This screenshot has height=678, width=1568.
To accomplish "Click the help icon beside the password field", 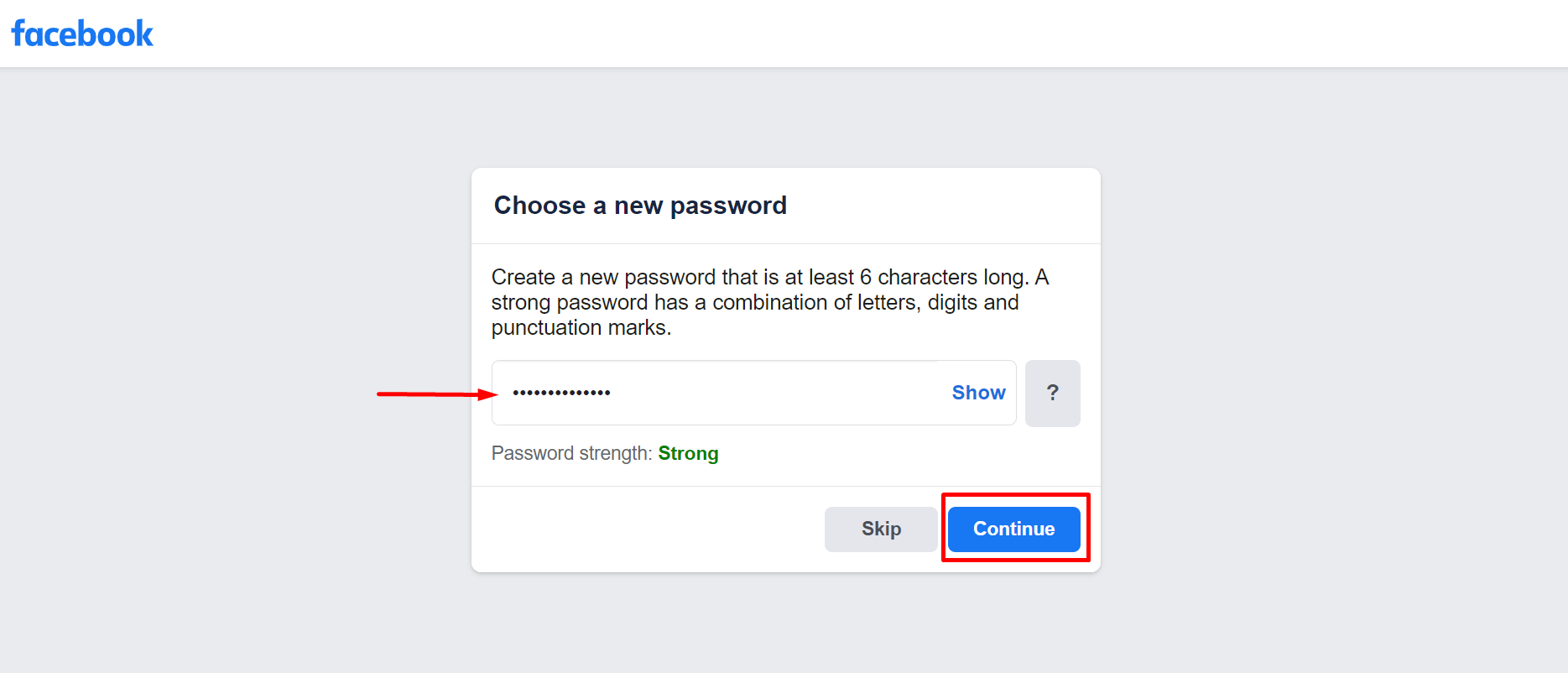I will click(1053, 393).
